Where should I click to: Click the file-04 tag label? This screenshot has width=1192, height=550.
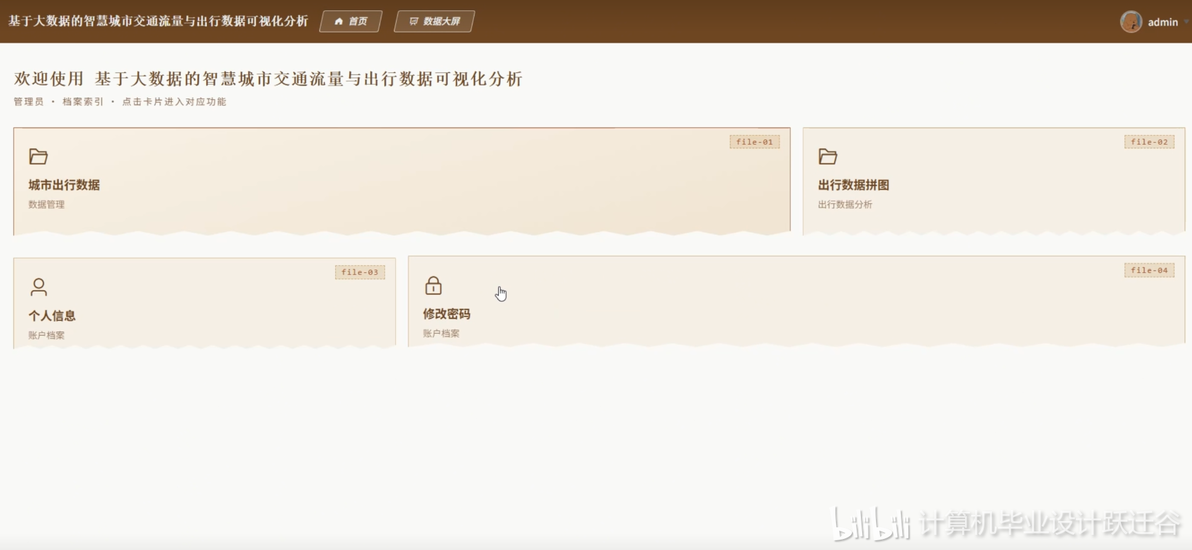pos(1149,270)
